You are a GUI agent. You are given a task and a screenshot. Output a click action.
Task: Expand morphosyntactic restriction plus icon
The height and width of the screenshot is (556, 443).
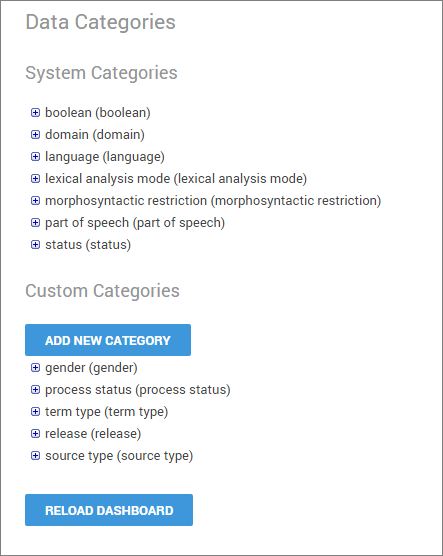[35, 200]
